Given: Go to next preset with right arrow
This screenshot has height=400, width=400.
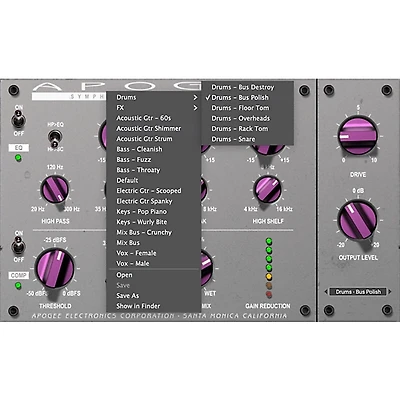Looking at the screenshot, I should point(390,292).
